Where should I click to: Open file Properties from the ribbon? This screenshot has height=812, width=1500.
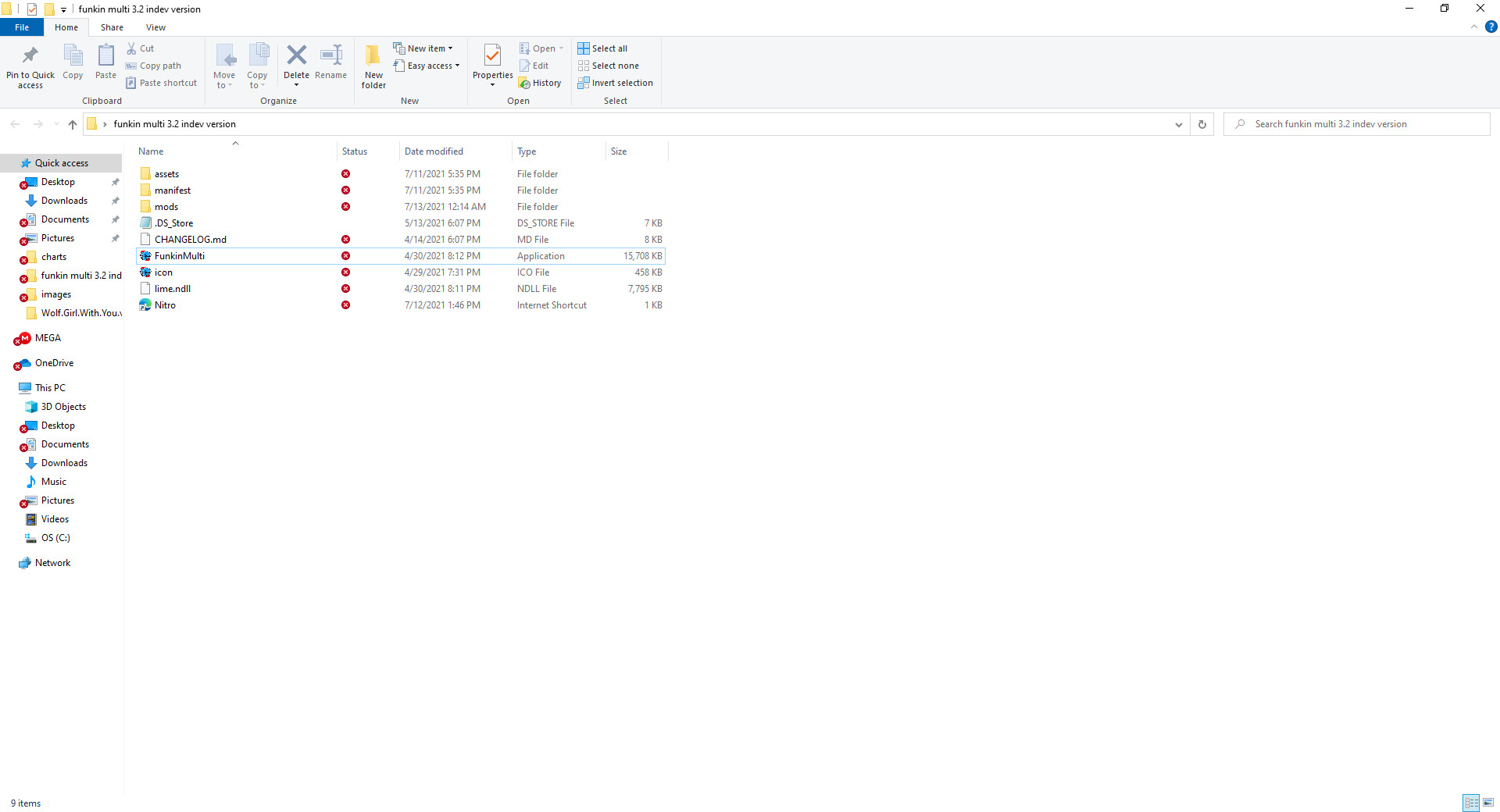pos(492,66)
